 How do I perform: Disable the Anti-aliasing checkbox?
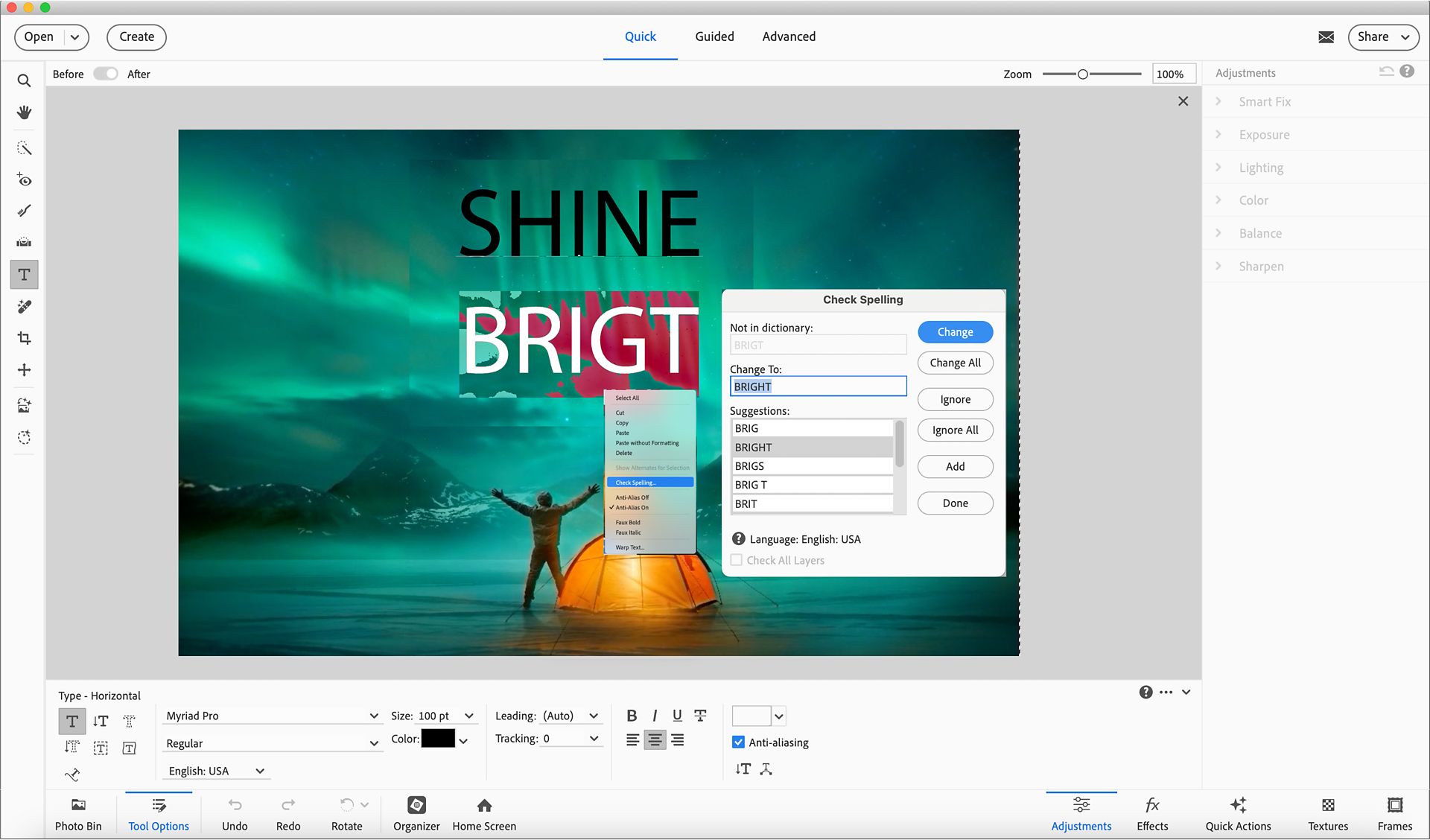737,742
